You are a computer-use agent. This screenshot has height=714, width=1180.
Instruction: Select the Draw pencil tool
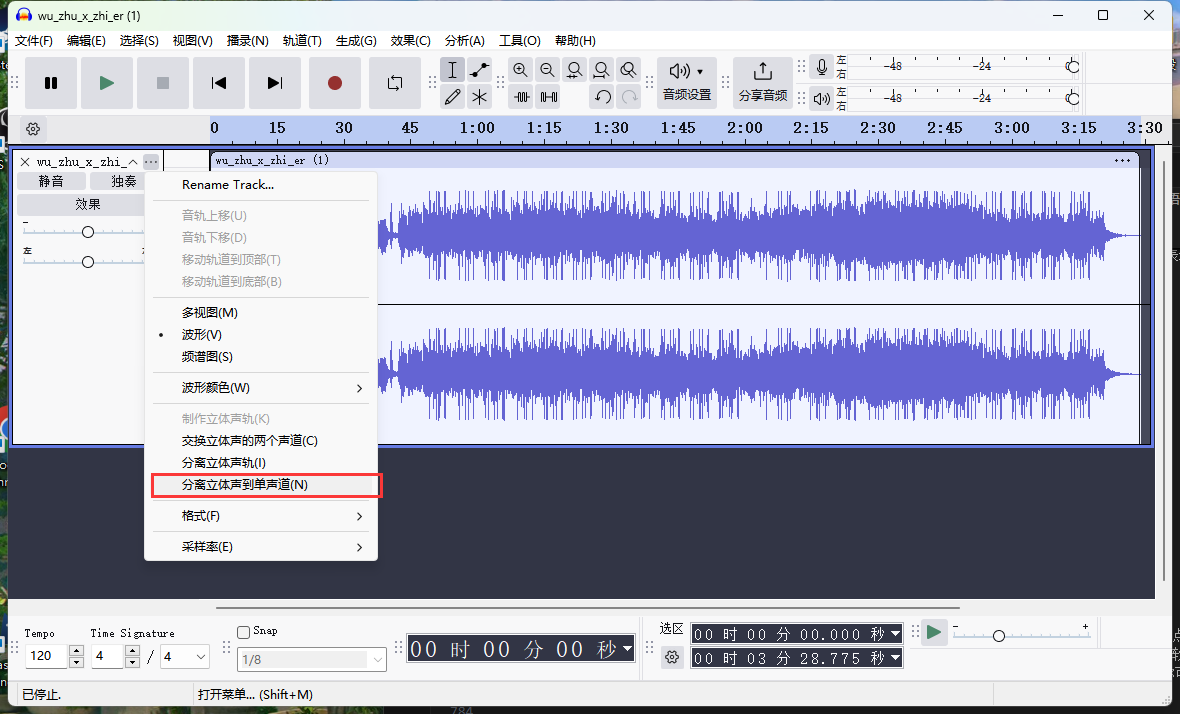pos(453,97)
